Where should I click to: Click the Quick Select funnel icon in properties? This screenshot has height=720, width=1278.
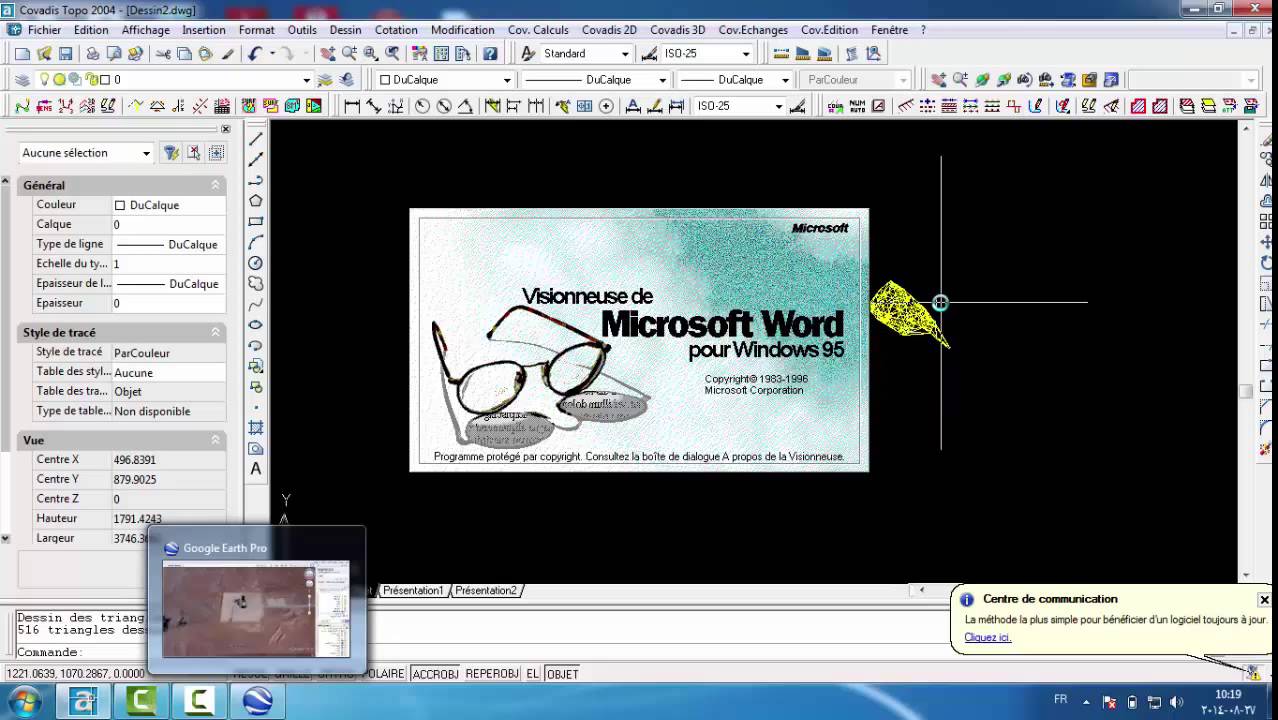[x=172, y=153]
